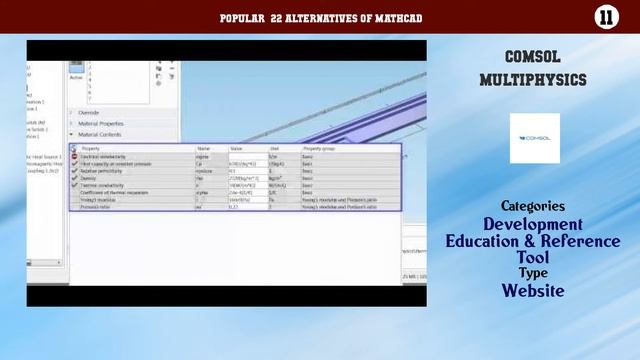Select the Coefficient of thermal expansion row

236,193
